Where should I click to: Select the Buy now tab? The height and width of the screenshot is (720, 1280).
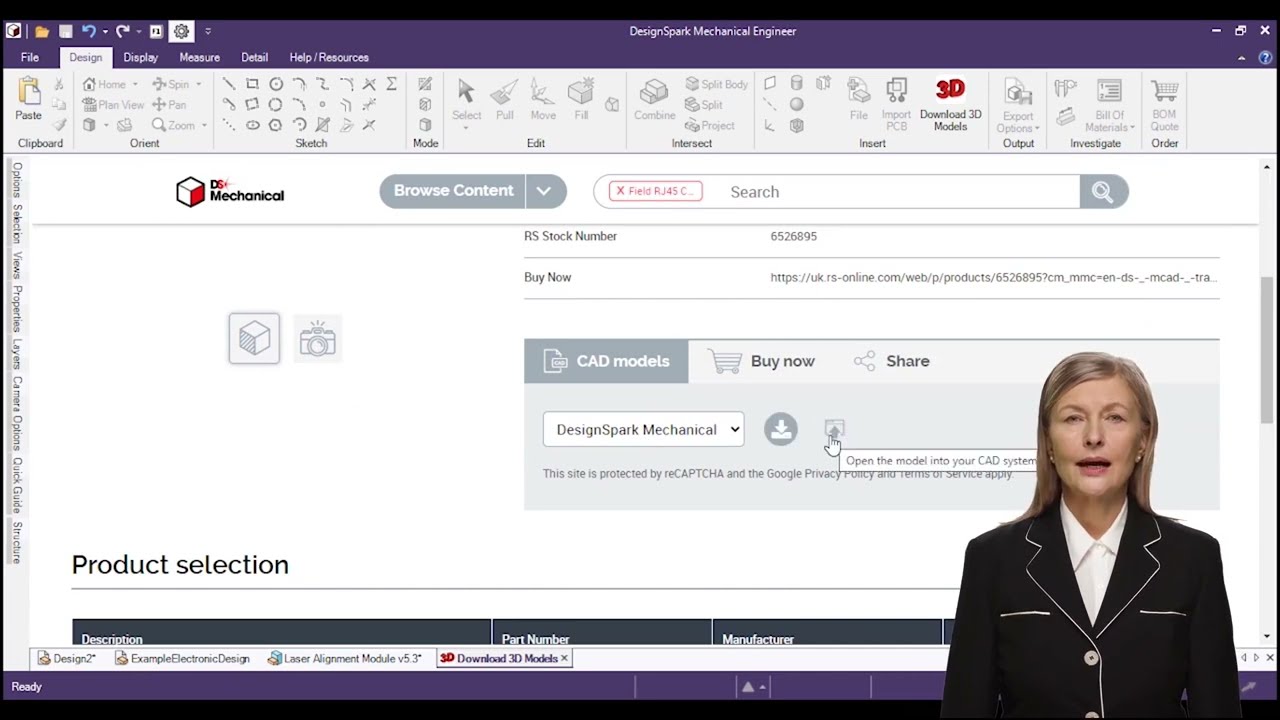click(x=761, y=361)
